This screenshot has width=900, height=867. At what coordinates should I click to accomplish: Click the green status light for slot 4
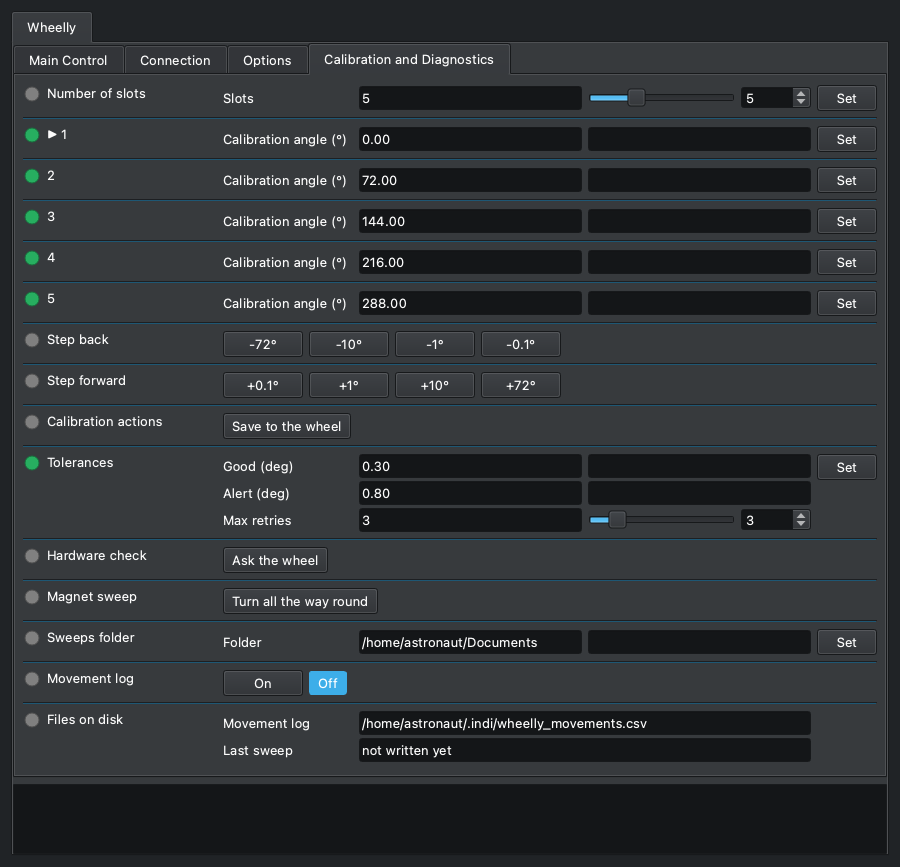click(x=32, y=258)
